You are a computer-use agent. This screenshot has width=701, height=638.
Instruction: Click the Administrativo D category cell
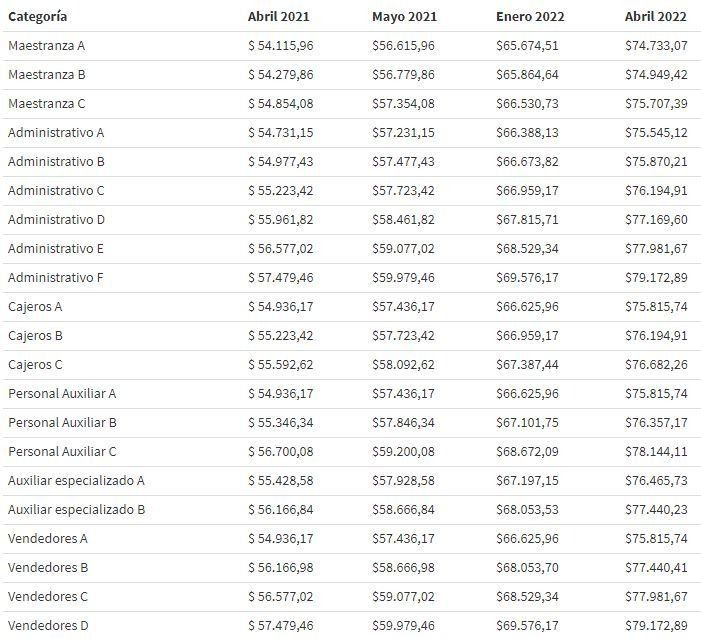(57, 220)
